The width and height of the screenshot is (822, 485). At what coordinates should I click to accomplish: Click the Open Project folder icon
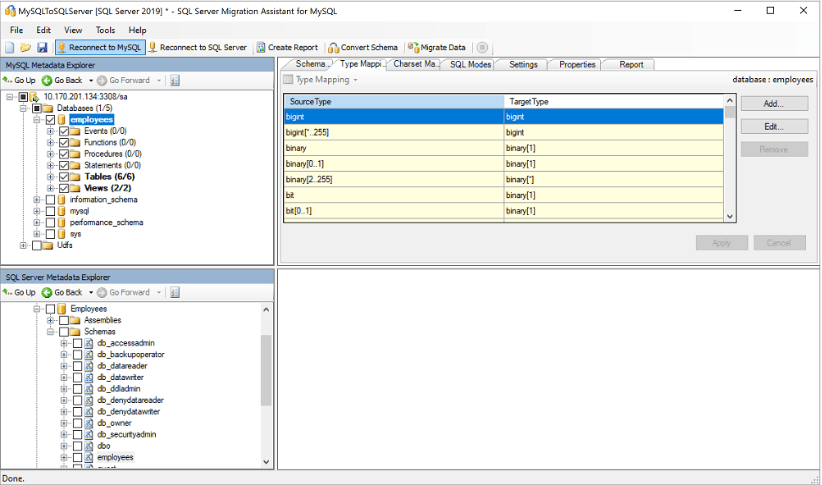pos(26,47)
